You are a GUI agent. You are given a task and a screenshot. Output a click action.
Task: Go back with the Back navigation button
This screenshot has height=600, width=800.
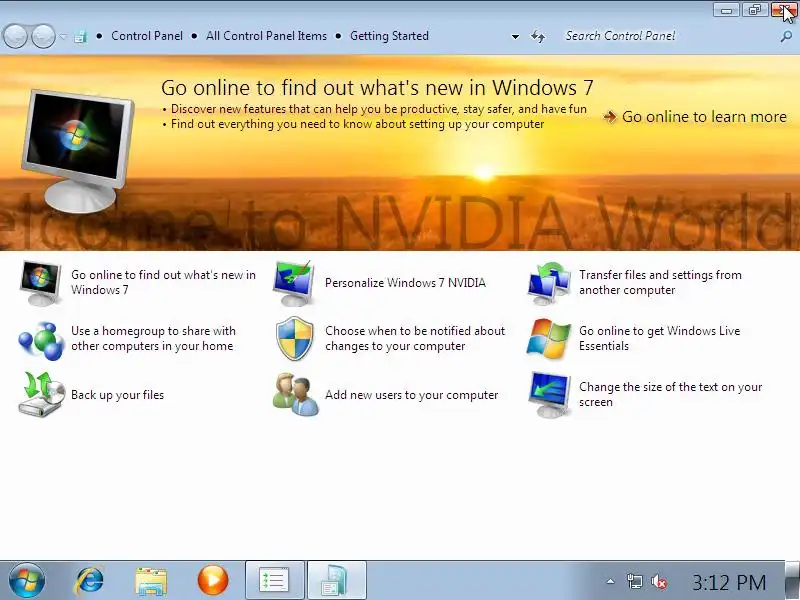click(15, 36)
